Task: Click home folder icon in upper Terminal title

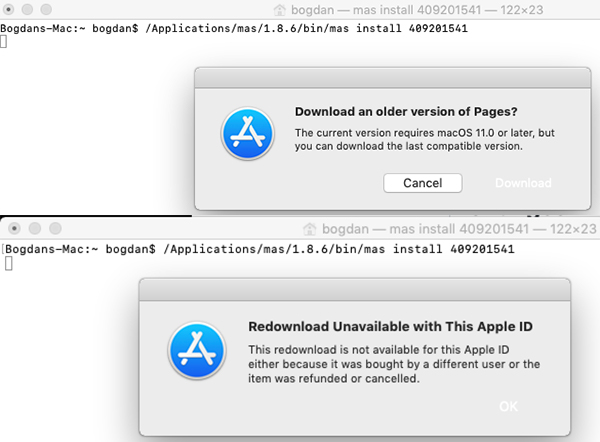Action: coord(280,10)
